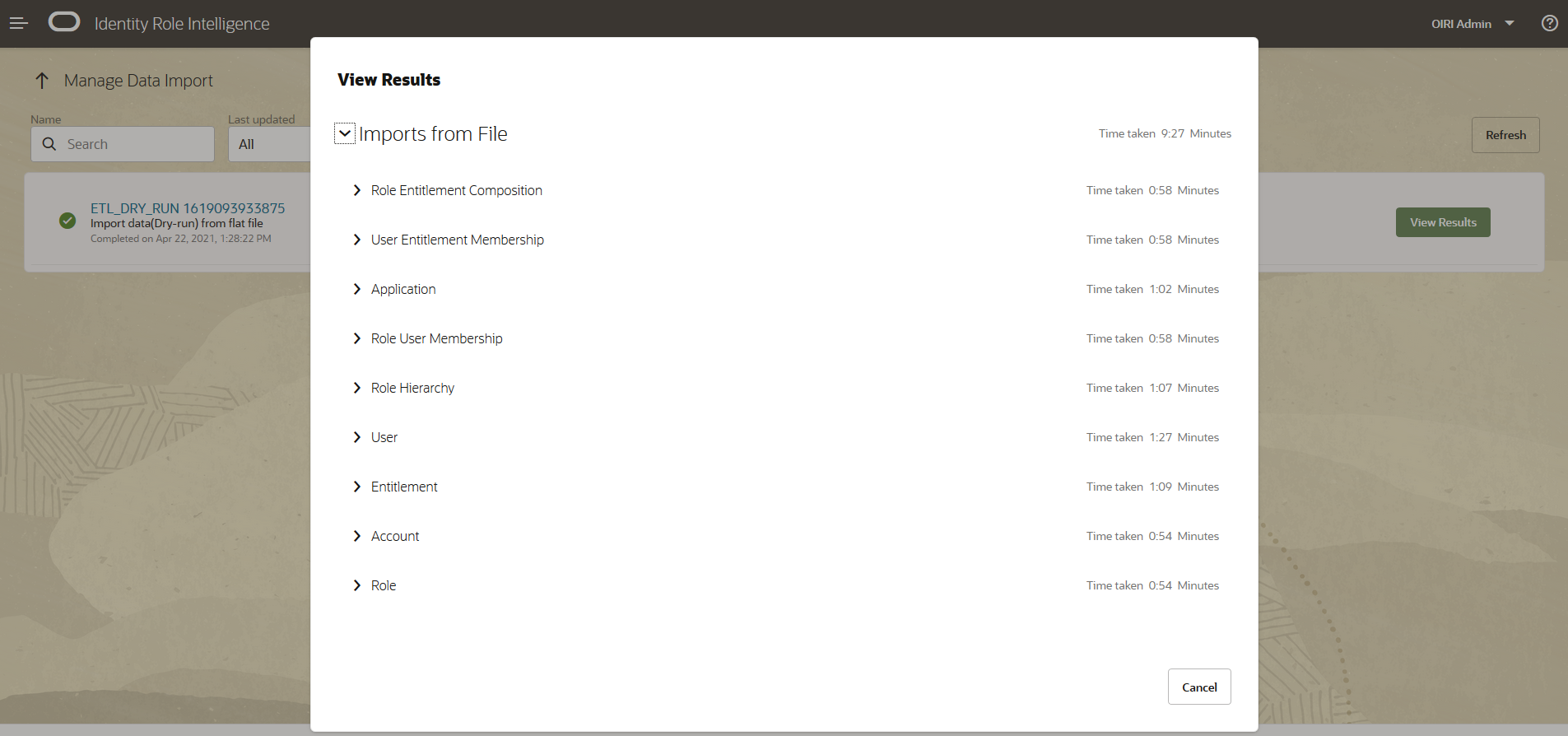Click Time taken 1:07 for Role Hierarchy
The width and height of the screenshot is (1568, 736).
pos(1152,388)
